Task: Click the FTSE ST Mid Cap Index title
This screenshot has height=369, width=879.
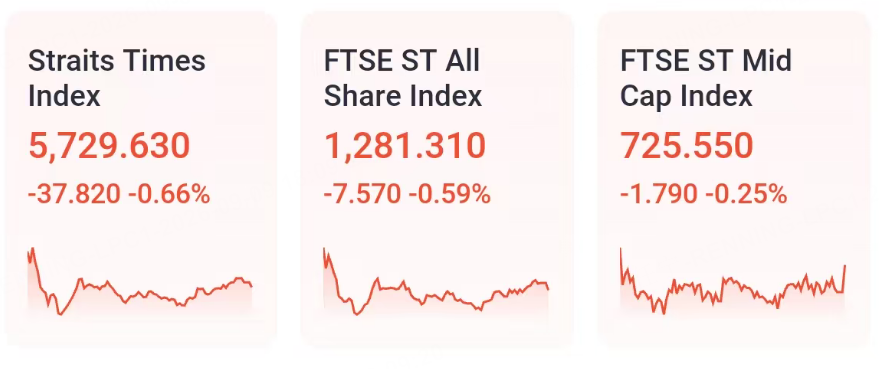Action: coord(706,79)
